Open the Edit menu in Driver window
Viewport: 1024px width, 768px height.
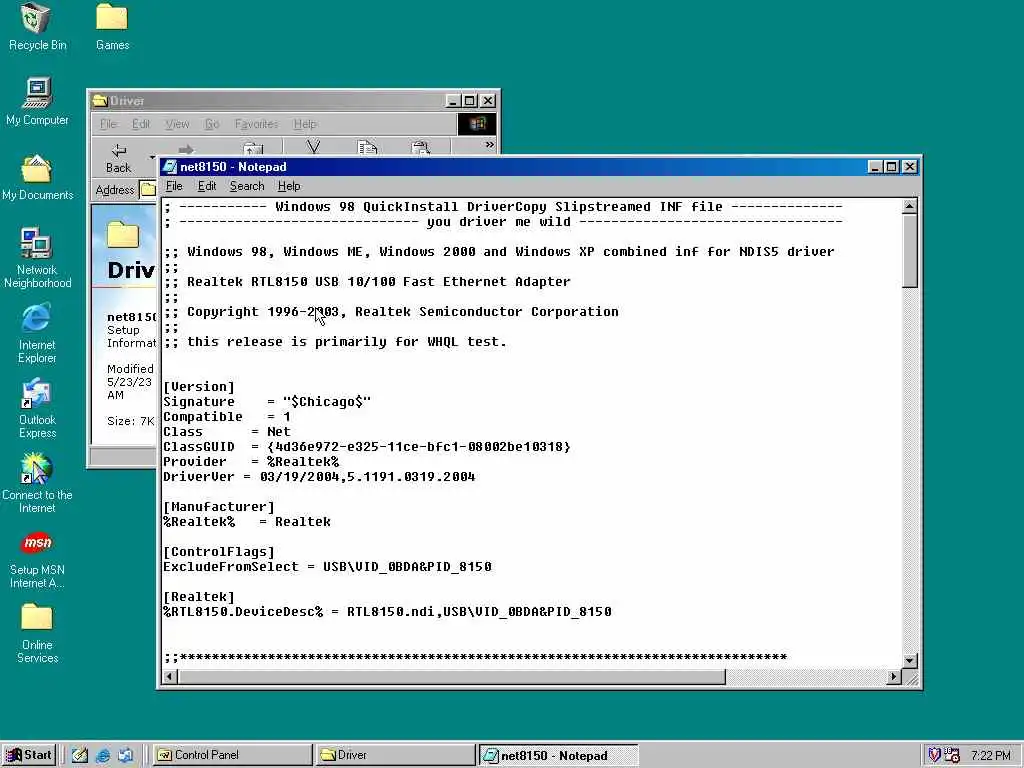(x=140, y=124)
